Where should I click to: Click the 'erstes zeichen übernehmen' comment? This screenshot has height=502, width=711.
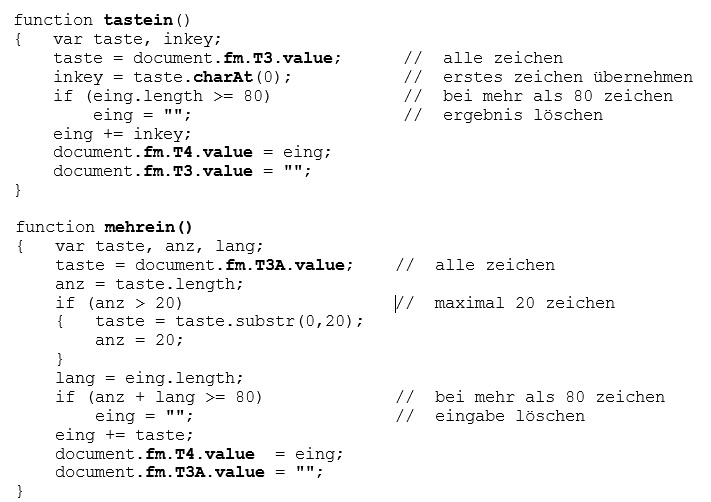[567, 77]
